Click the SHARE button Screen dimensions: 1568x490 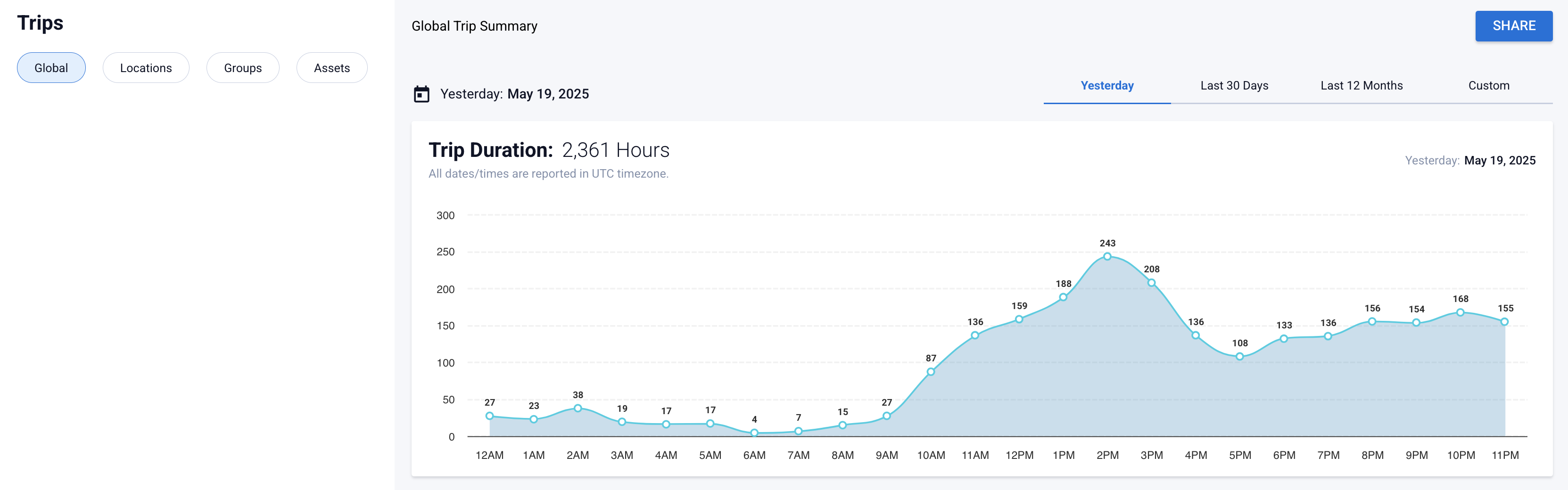(x=1514, y=25)
